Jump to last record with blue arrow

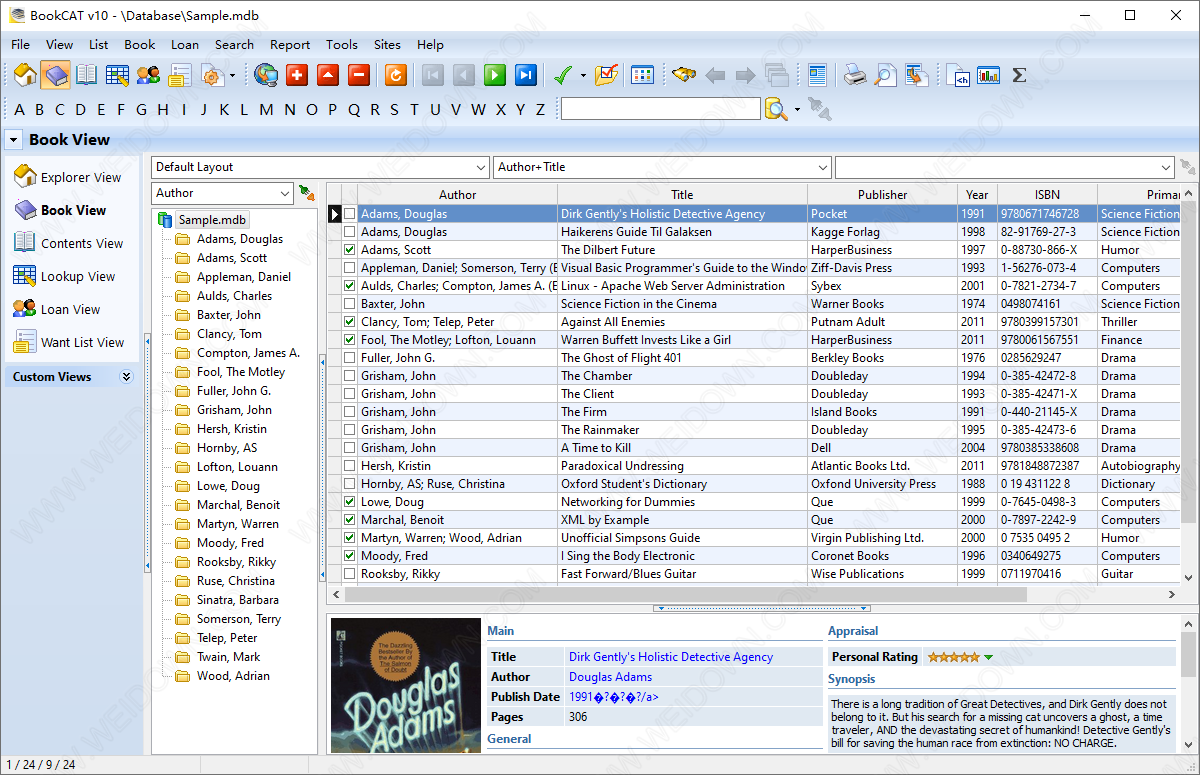[526, 75]
